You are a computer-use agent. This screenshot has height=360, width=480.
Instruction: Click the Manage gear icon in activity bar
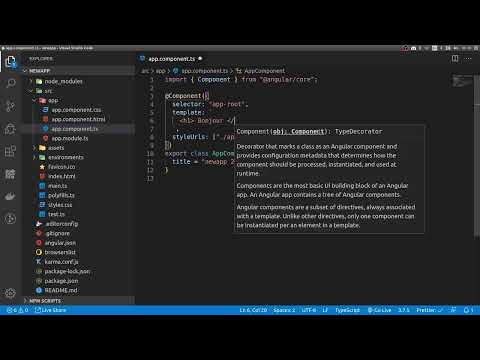(x=11, y=293)
